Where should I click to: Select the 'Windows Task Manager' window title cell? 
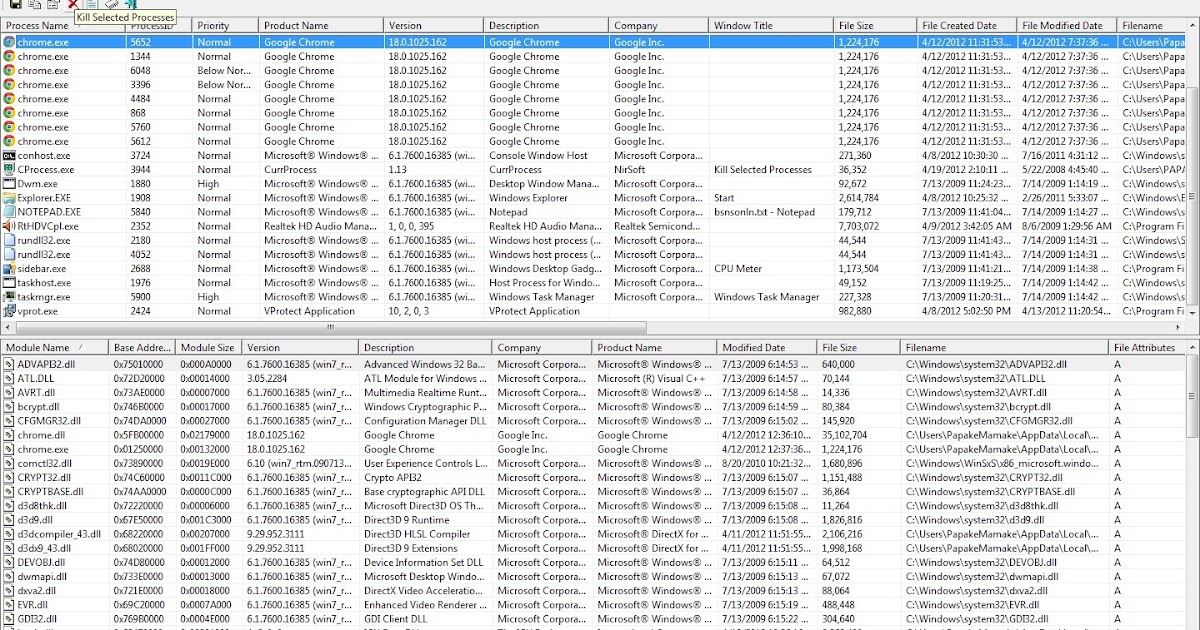[772, 297]
